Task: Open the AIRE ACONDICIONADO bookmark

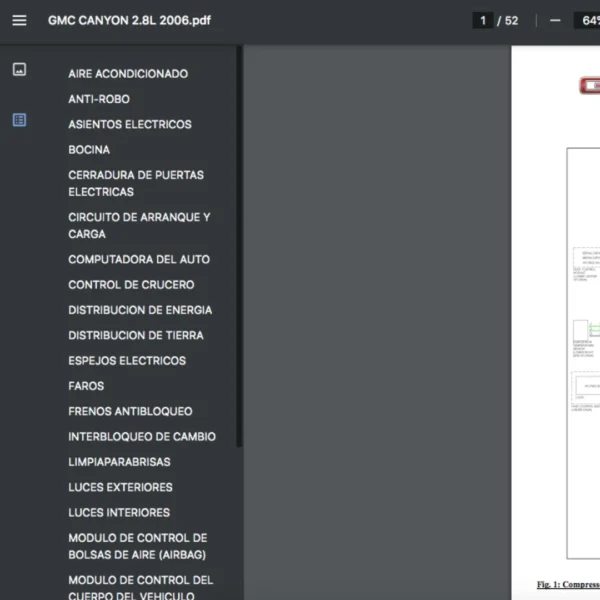Action: [x=128, y=73]
